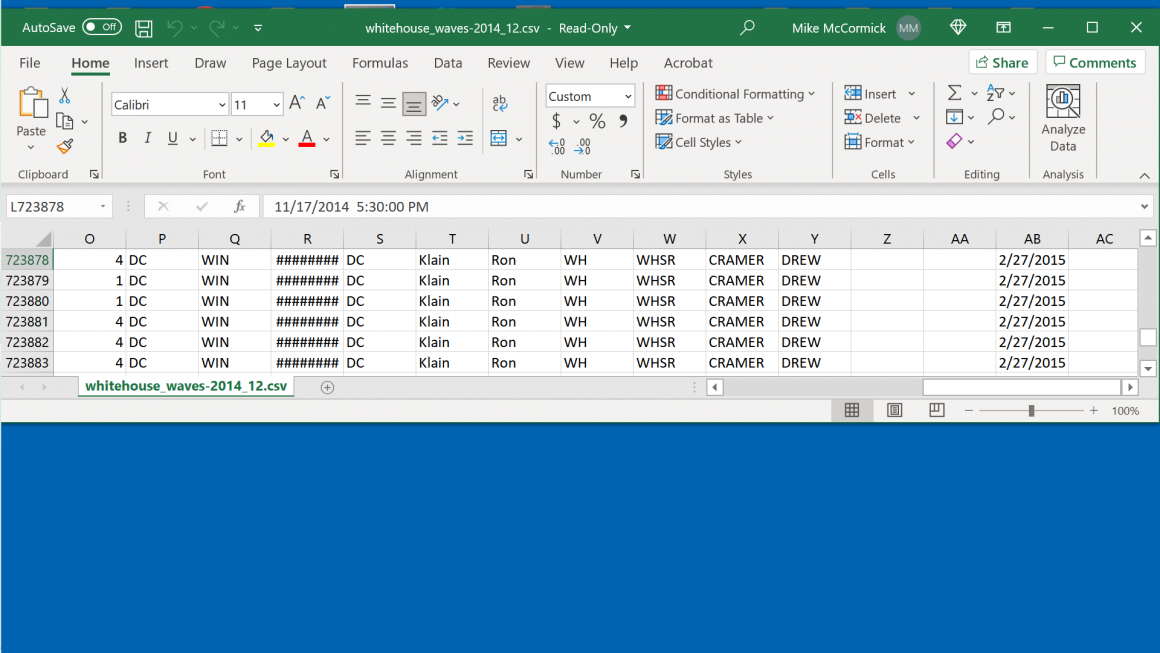Open the Comments button
1160x653 pixels.
(1094, 62)
